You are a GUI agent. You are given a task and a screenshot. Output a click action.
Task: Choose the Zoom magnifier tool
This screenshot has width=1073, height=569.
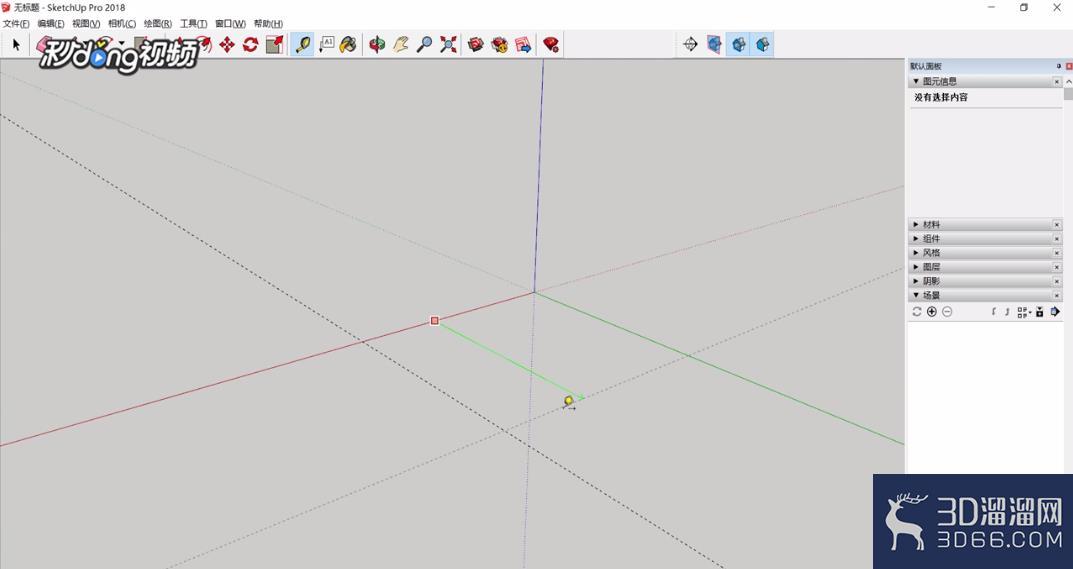[x=425, y=45]
